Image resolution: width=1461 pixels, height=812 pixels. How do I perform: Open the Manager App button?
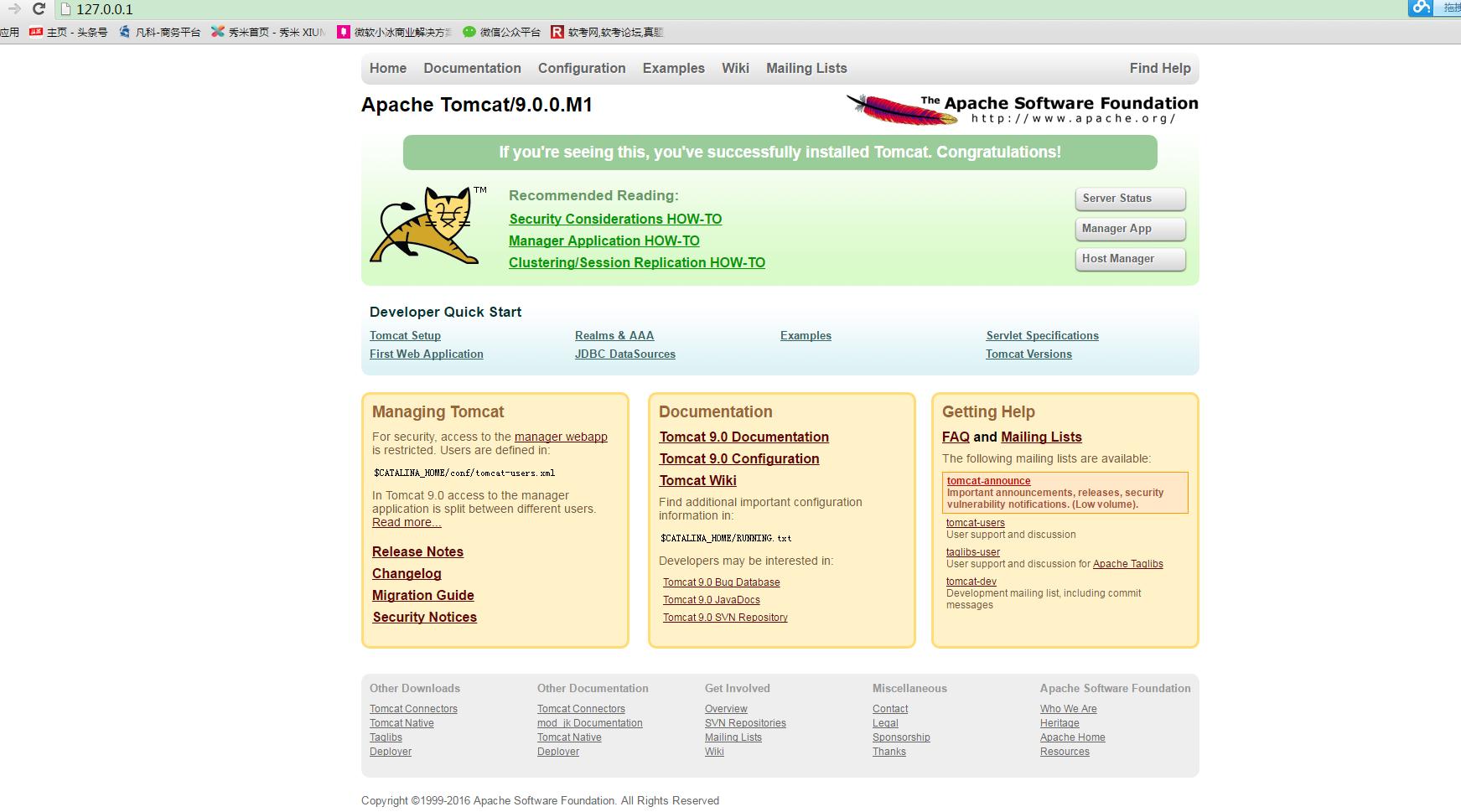(1130, 229)
